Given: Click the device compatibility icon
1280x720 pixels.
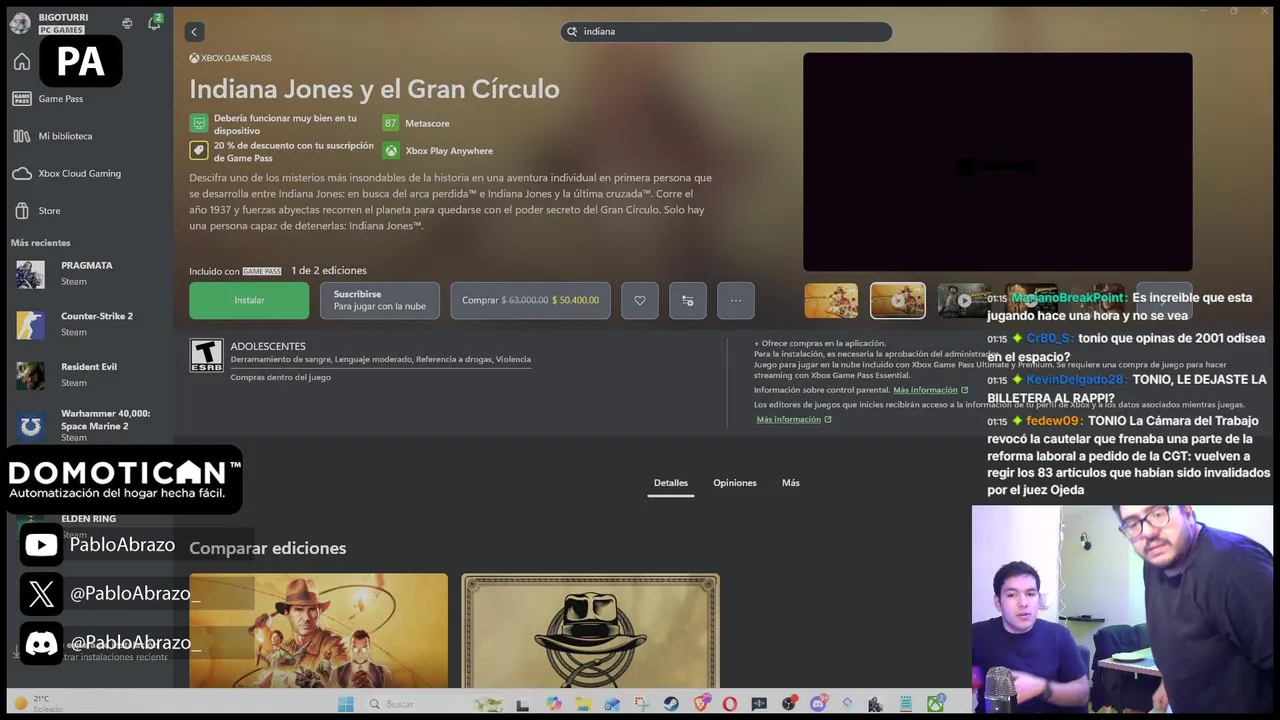Looking at the screenshot, I should point(198,123).
